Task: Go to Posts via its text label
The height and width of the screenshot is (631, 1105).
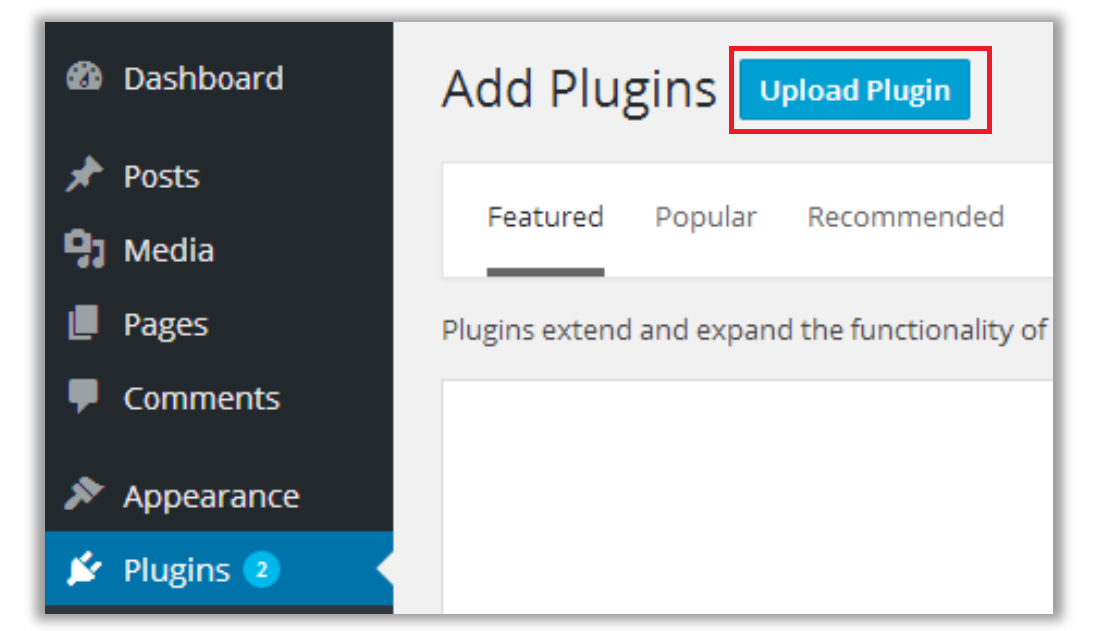Action: [x=161, y=176]
